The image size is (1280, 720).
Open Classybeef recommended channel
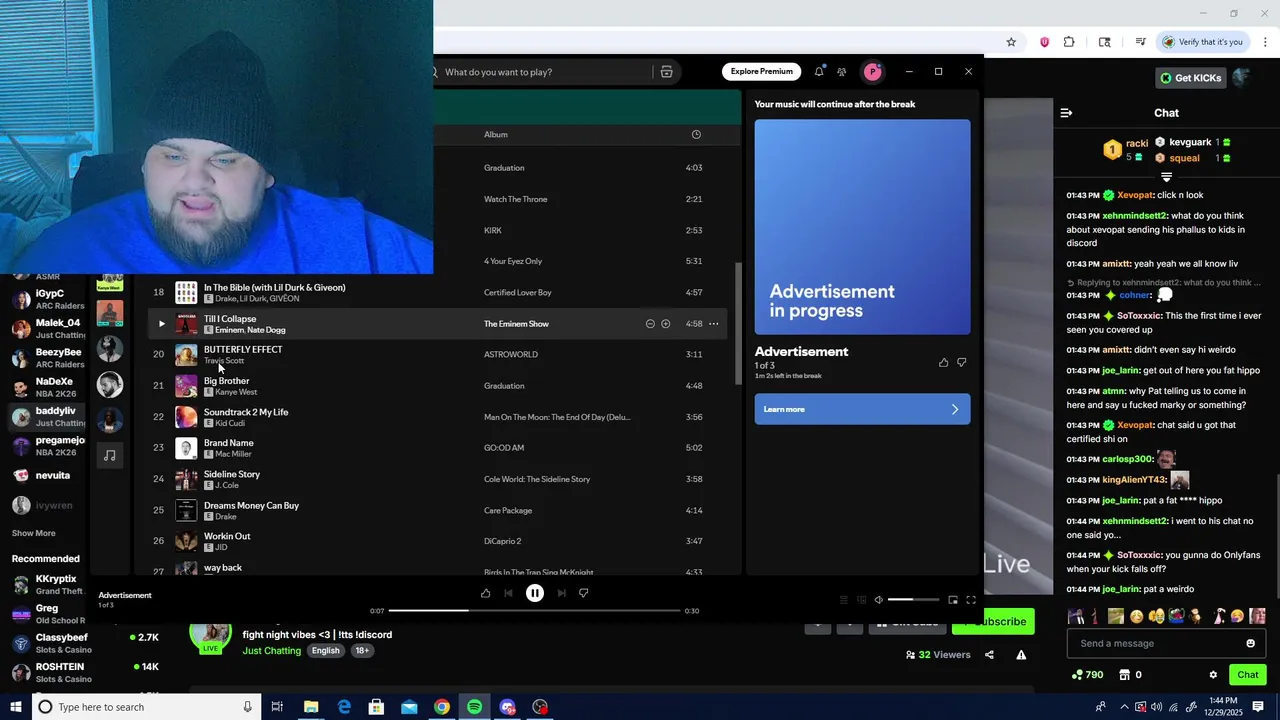[85, 643]
